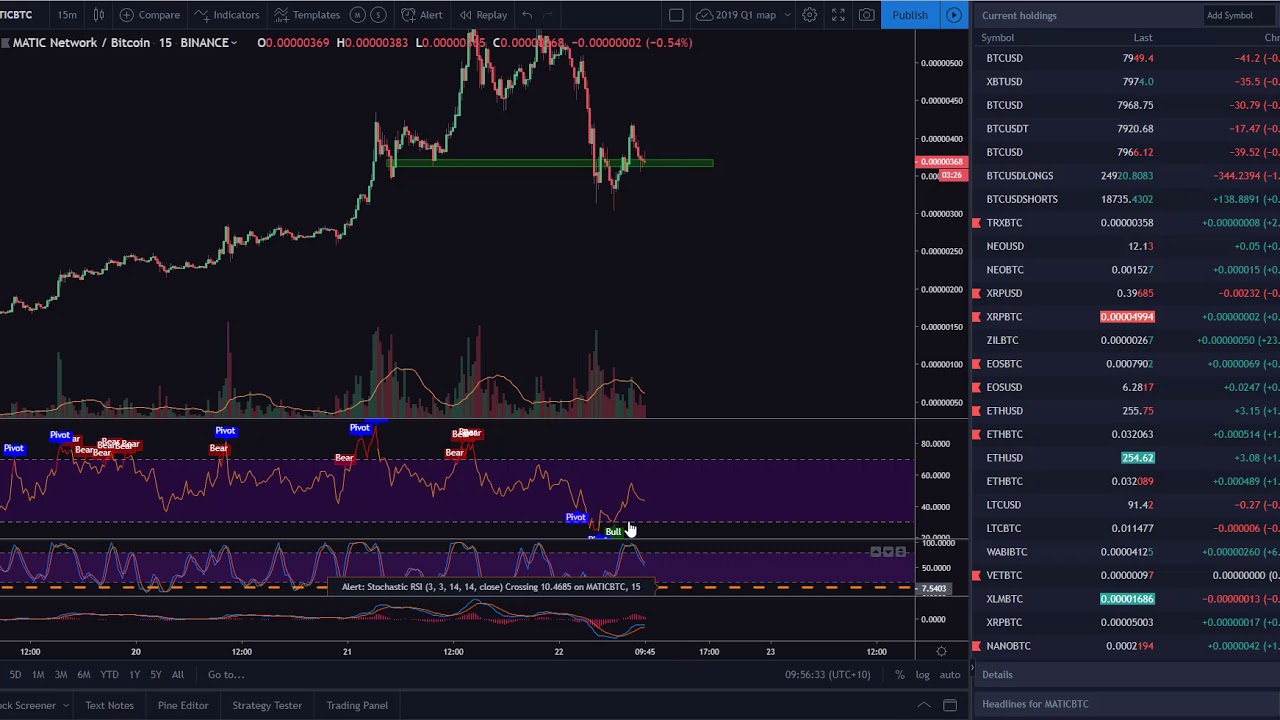Screen dimensions: 1280x720
Task: Click the Last column header
Action: (1142, 38)
